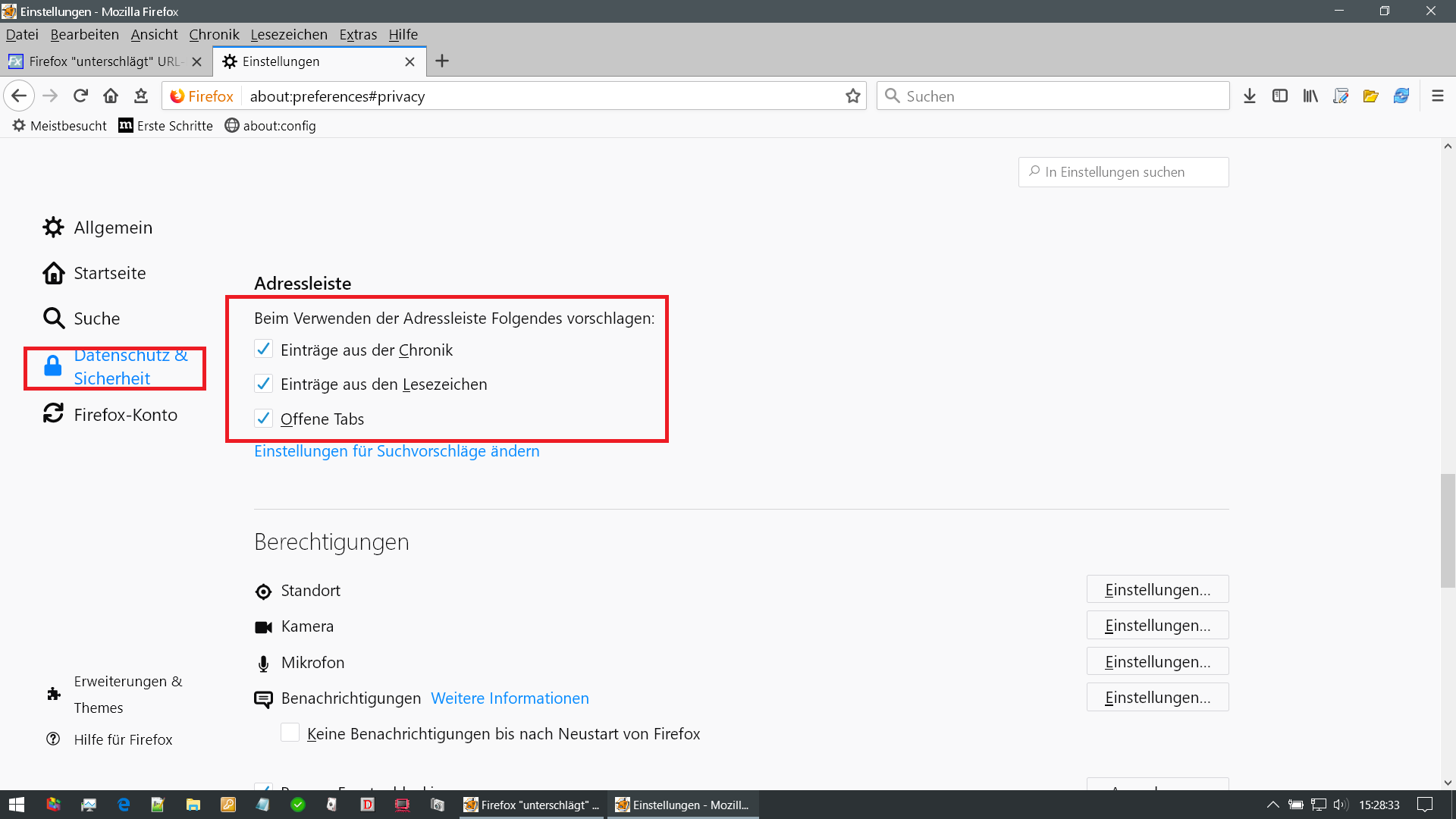
Task: Bookmark this page with star icon
Action: 853,96
